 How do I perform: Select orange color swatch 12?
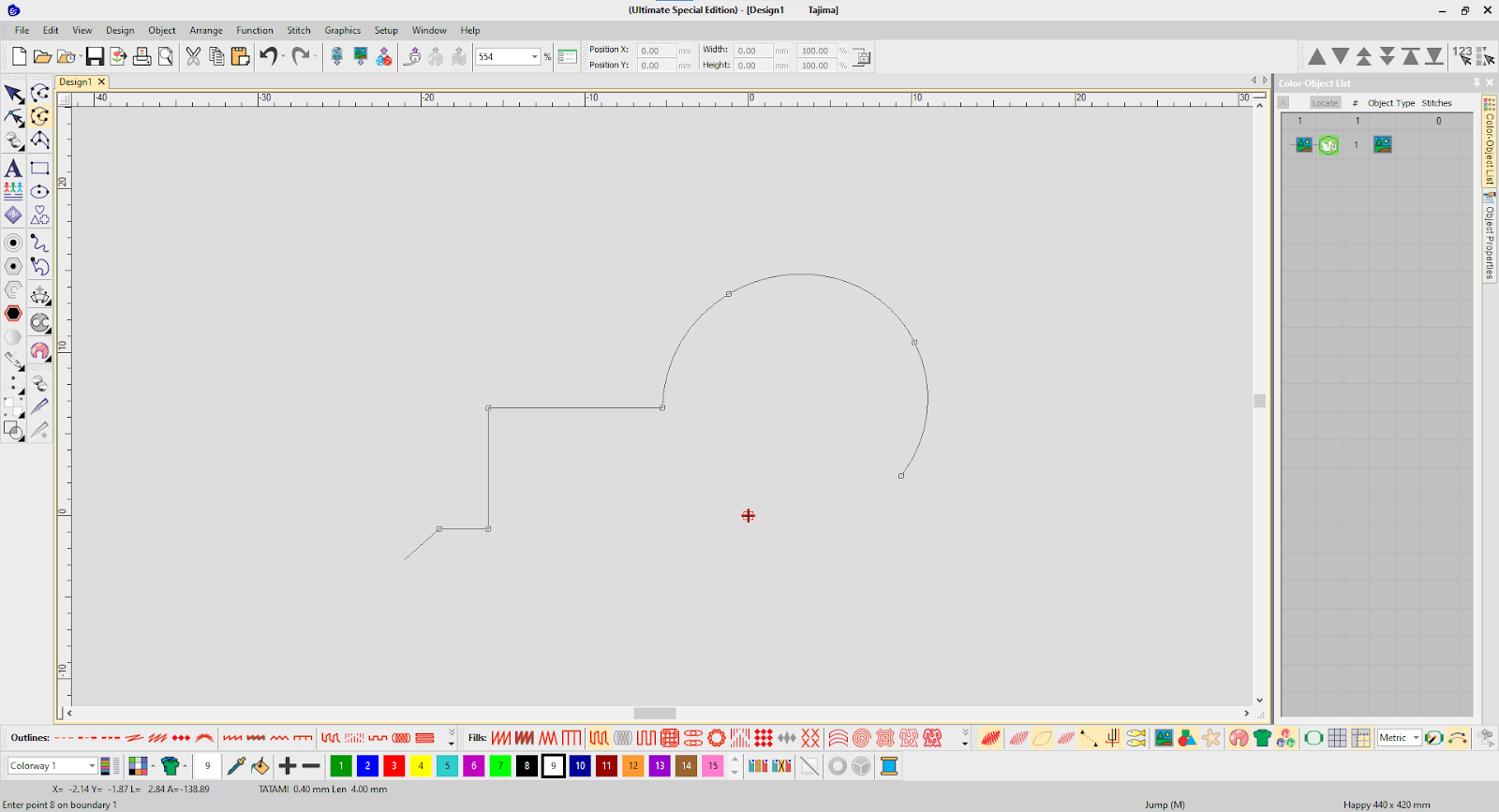pyautogui.click(x=633, y=766)
